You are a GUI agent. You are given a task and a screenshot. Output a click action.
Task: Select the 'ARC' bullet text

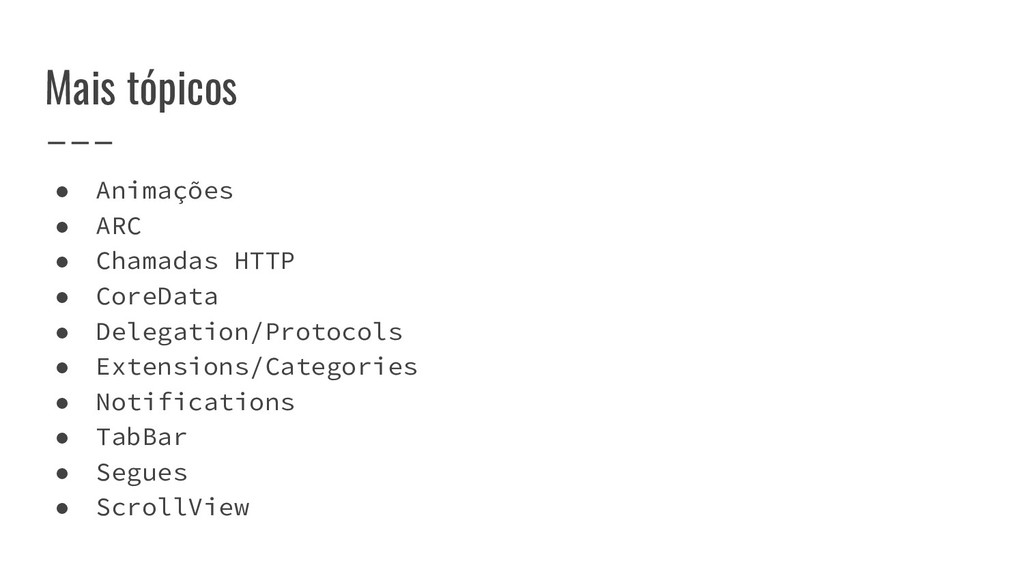118,226
